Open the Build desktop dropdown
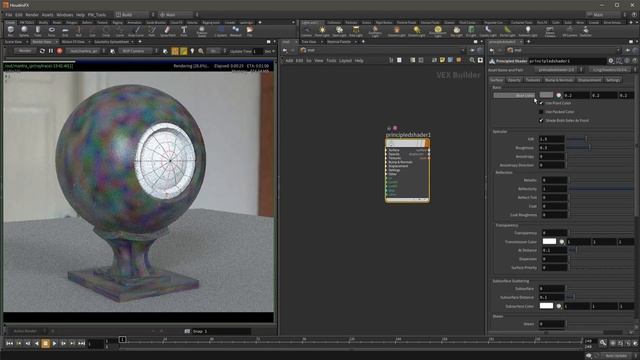The width and height of the screenshot is (640, 360). pos(134,15)
